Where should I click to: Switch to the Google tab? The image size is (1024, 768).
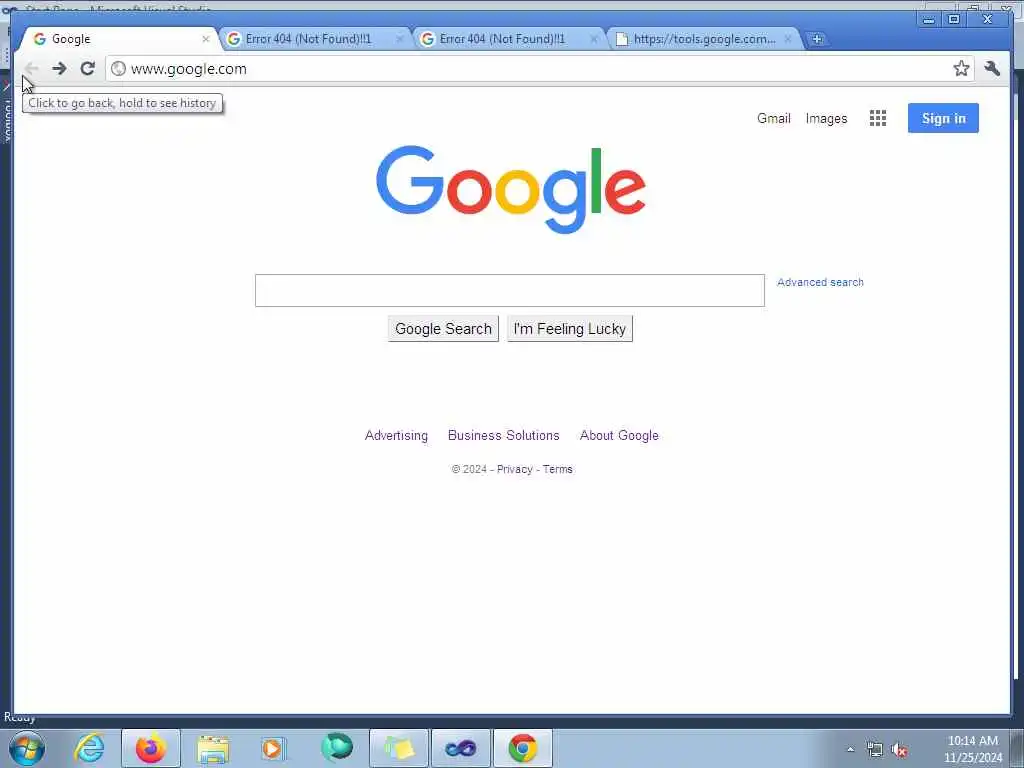[118, 39]
